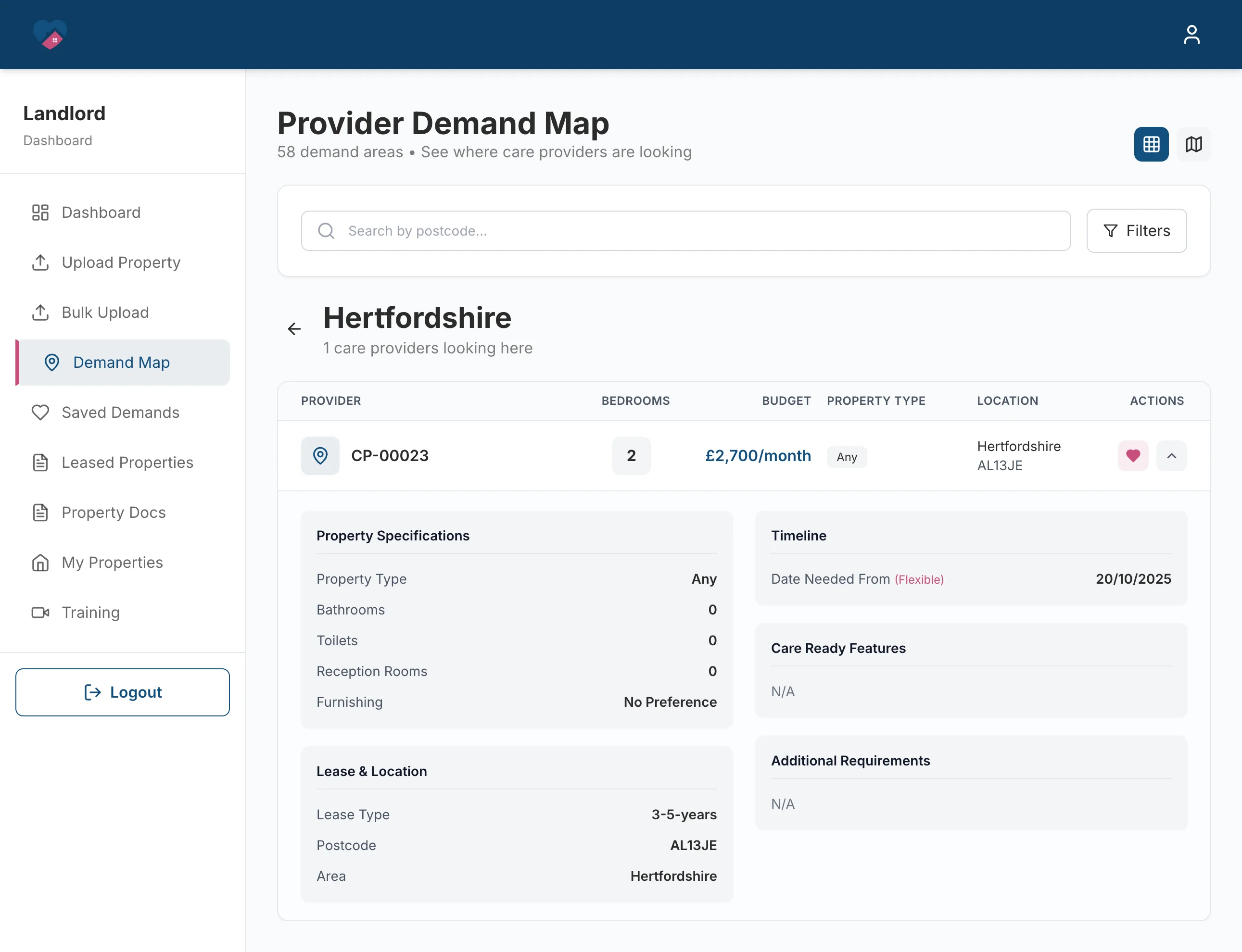Click the Timeline heading

(x=798, y=536)
